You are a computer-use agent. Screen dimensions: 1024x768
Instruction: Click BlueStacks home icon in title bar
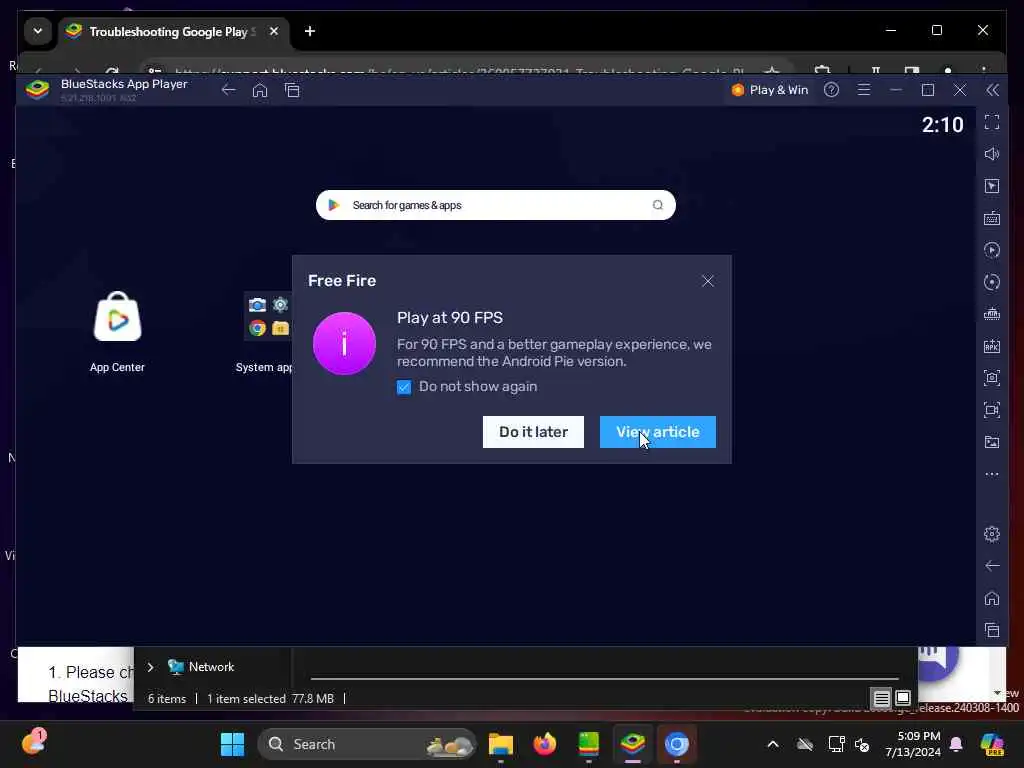coord(260,90)
